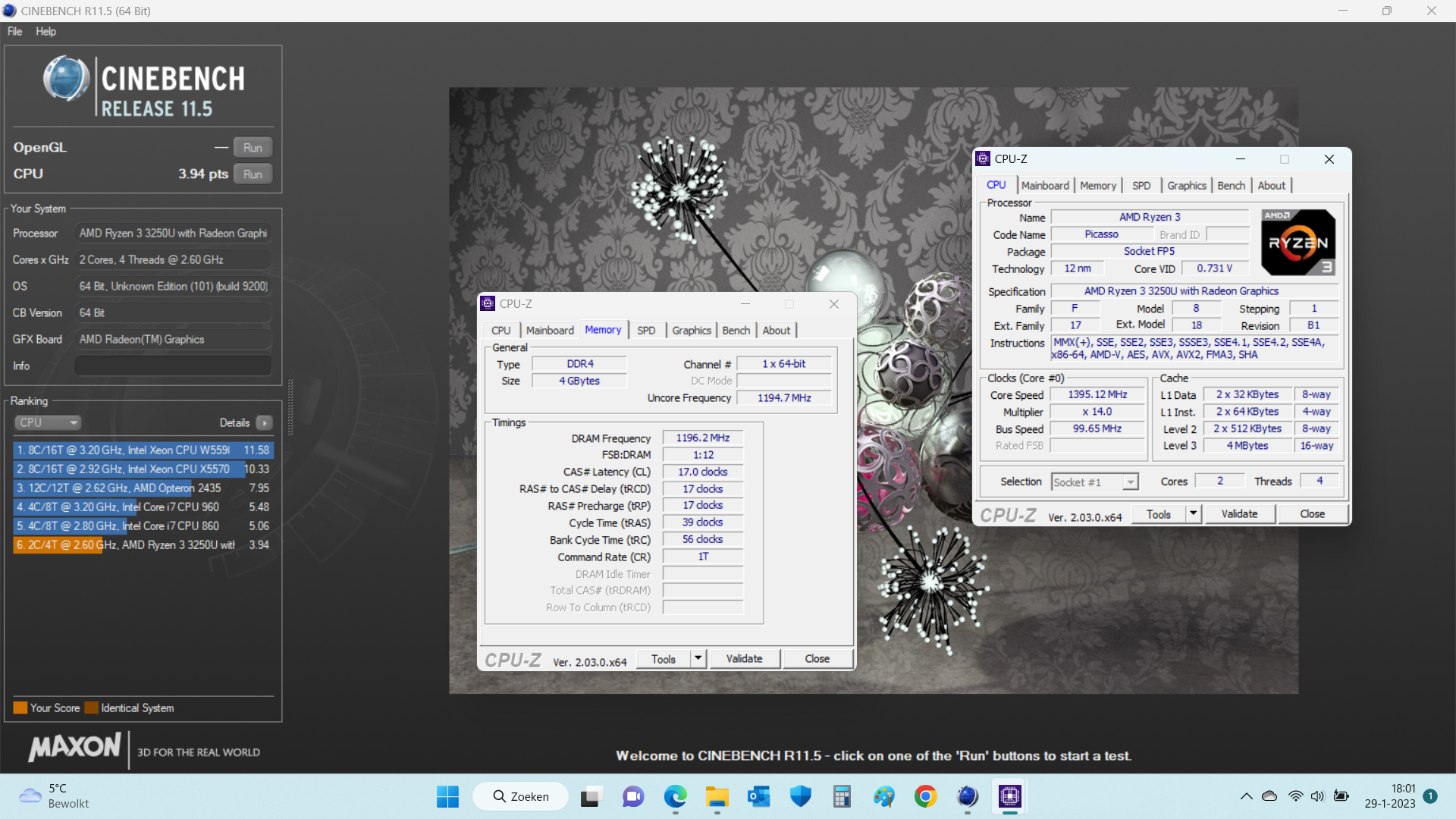This screenshot has height=819, width=1456.
Task: Click the AMD Ryzen 3 logo in CPU-Z
Action: (1298, 242)
